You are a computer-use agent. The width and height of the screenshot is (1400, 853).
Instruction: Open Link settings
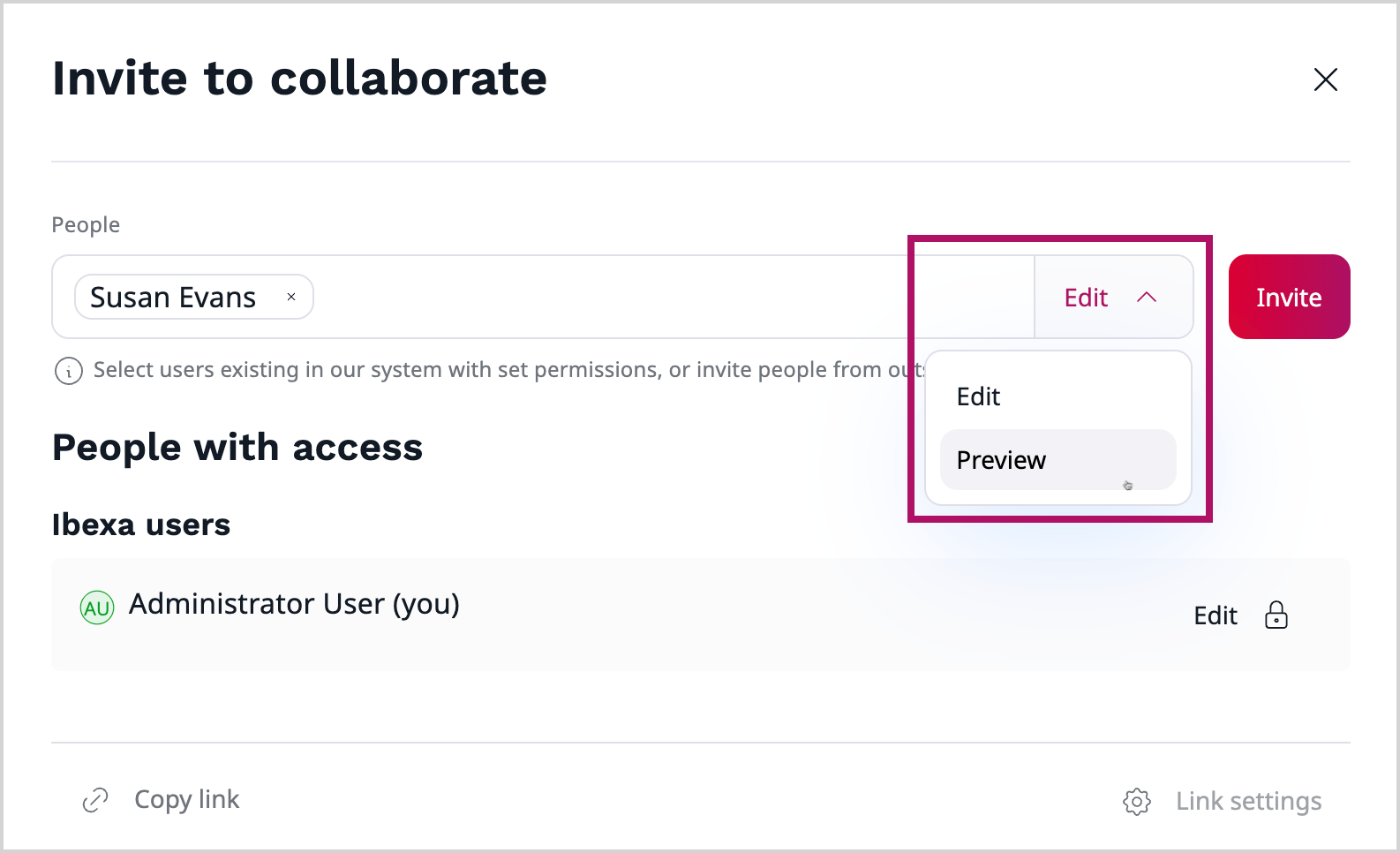point(1248,801)
